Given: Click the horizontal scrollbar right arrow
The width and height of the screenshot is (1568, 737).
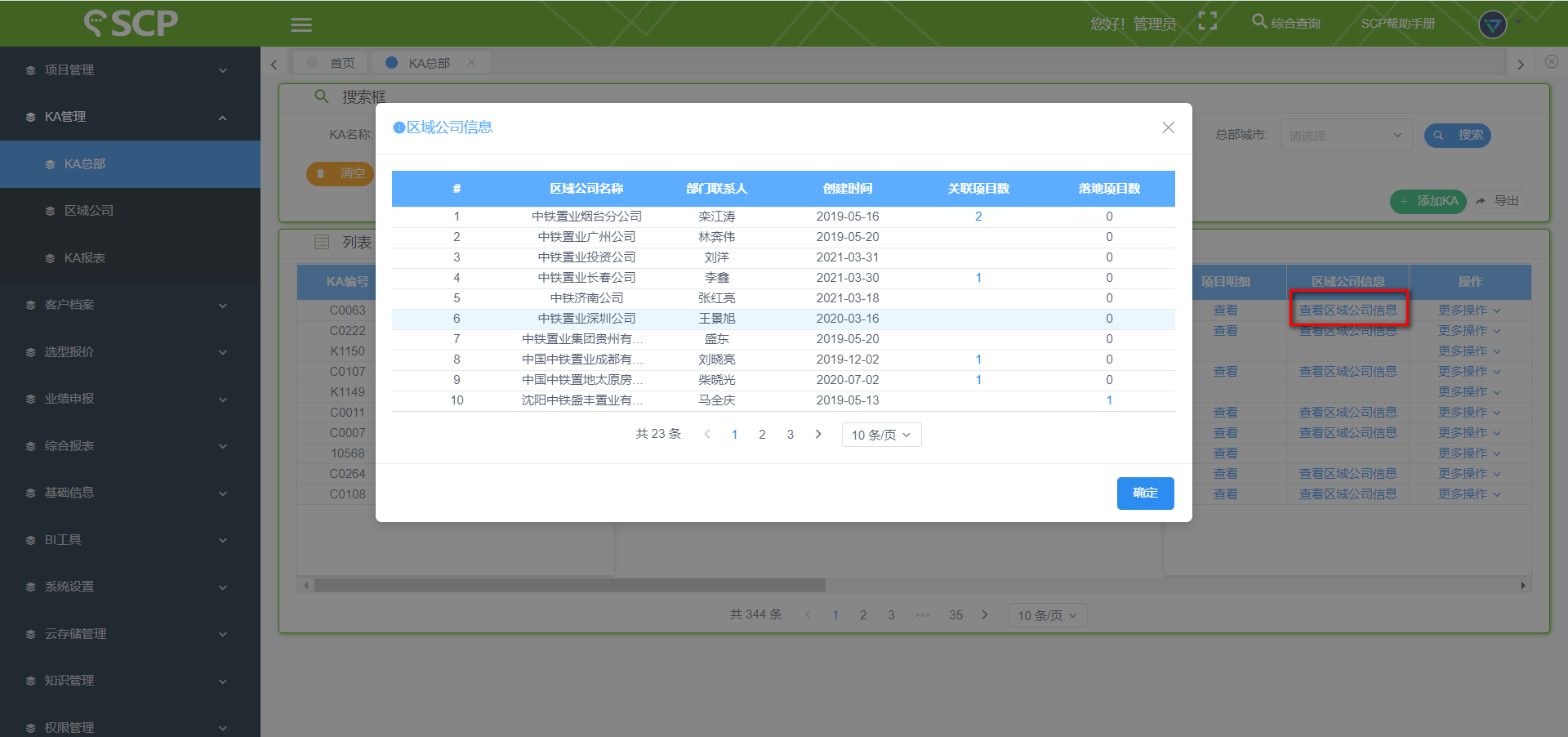Looking at the screenshot, I should (x=1523, y=585).
